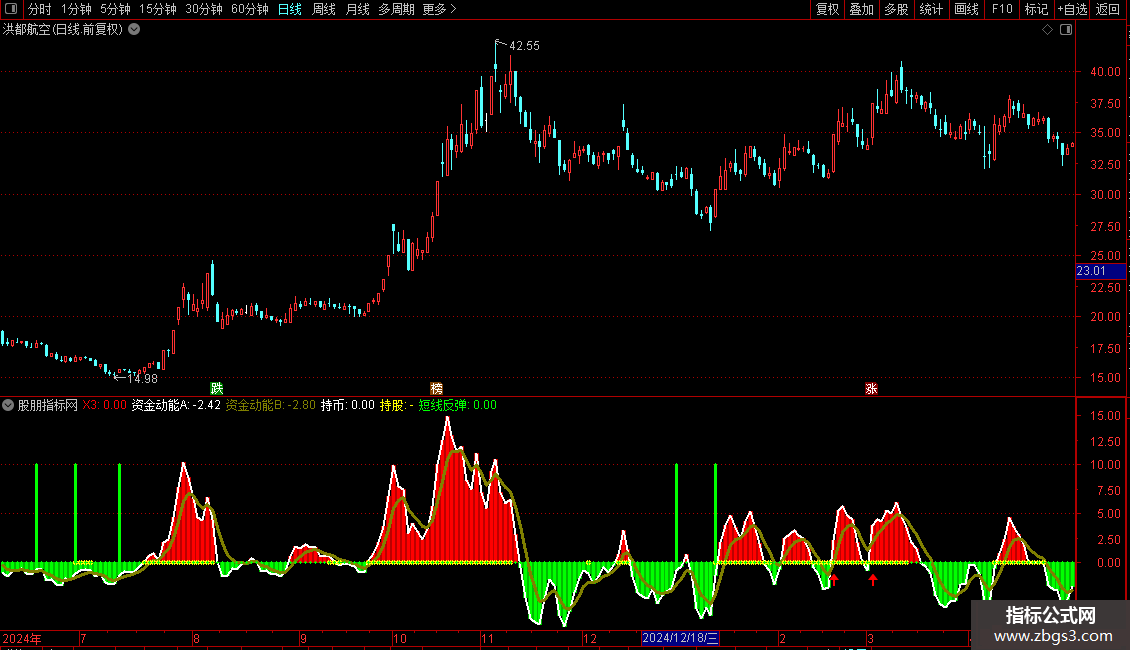Image resolution: width=1130 pixels, height=650 pixels.
Task: Select the 日线 daily period
Action: 290,9
